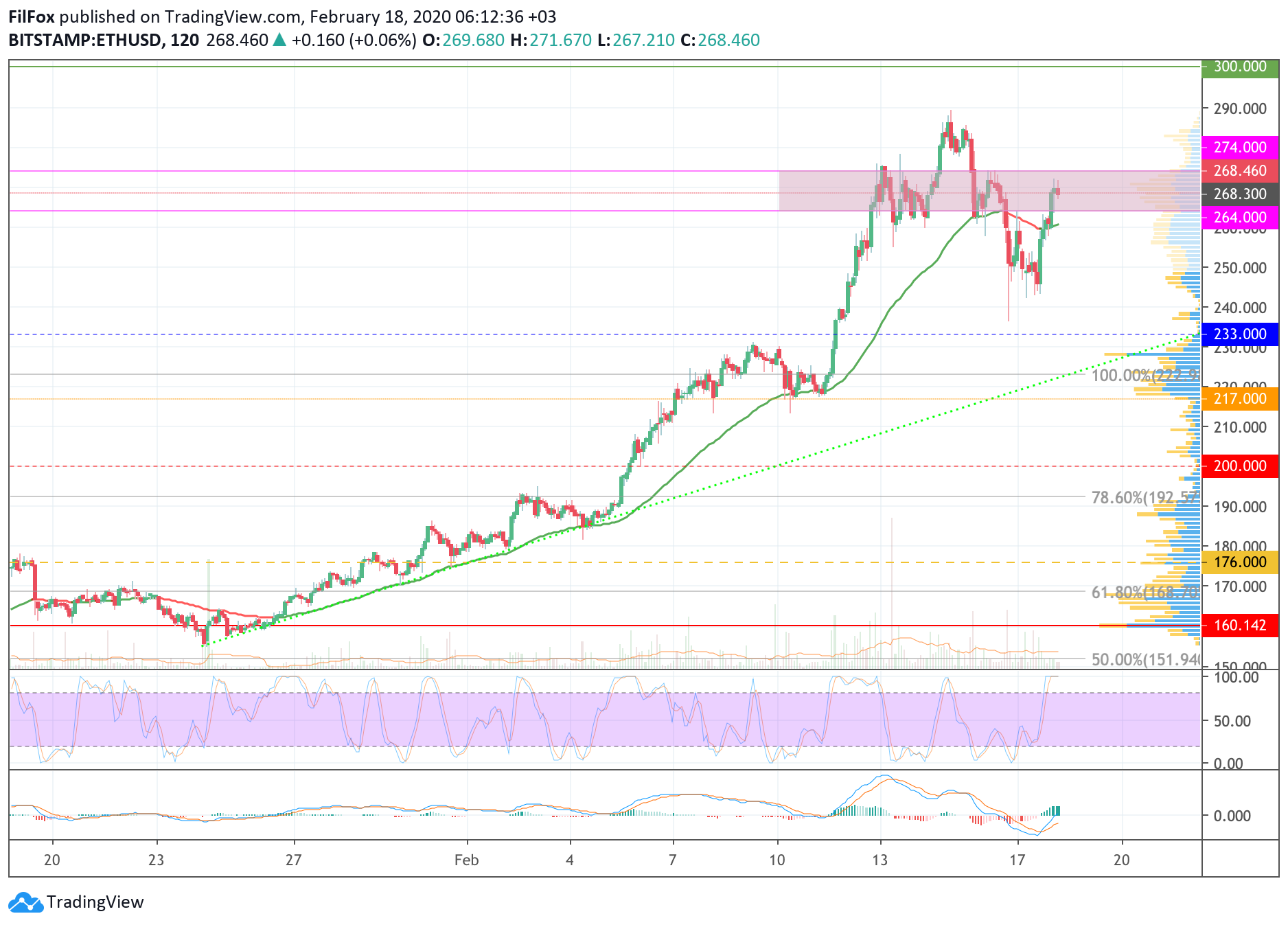
Task: Select the BITSTAMP:ETHUSD, 120 symbol label
Action: (104, 40)
